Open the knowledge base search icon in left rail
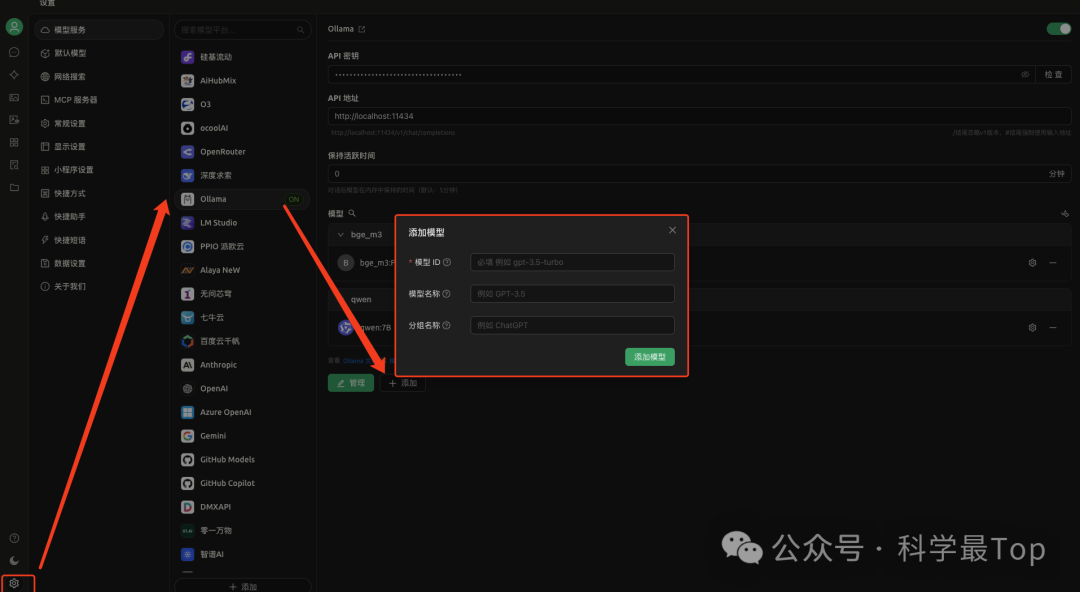1080x592 pixels. 14,165
